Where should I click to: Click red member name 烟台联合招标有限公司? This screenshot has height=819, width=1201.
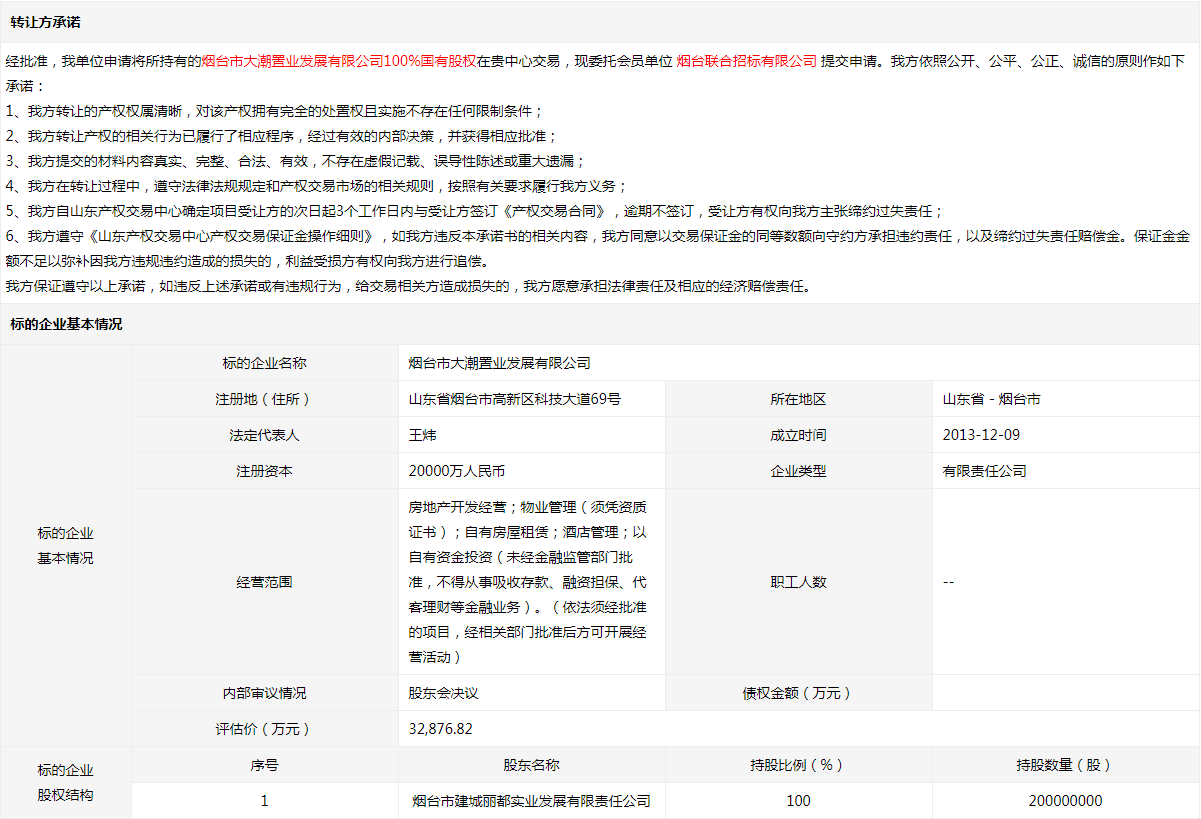pyautogui.click(x=747, y=60)
